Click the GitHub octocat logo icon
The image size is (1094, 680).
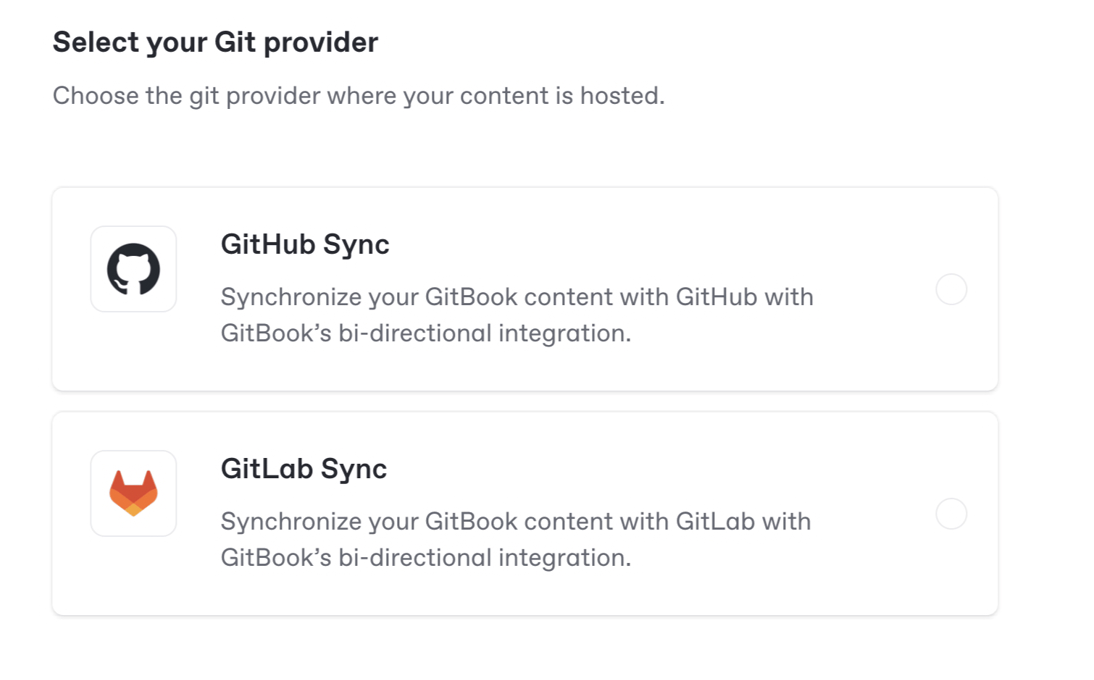(133, 269)
